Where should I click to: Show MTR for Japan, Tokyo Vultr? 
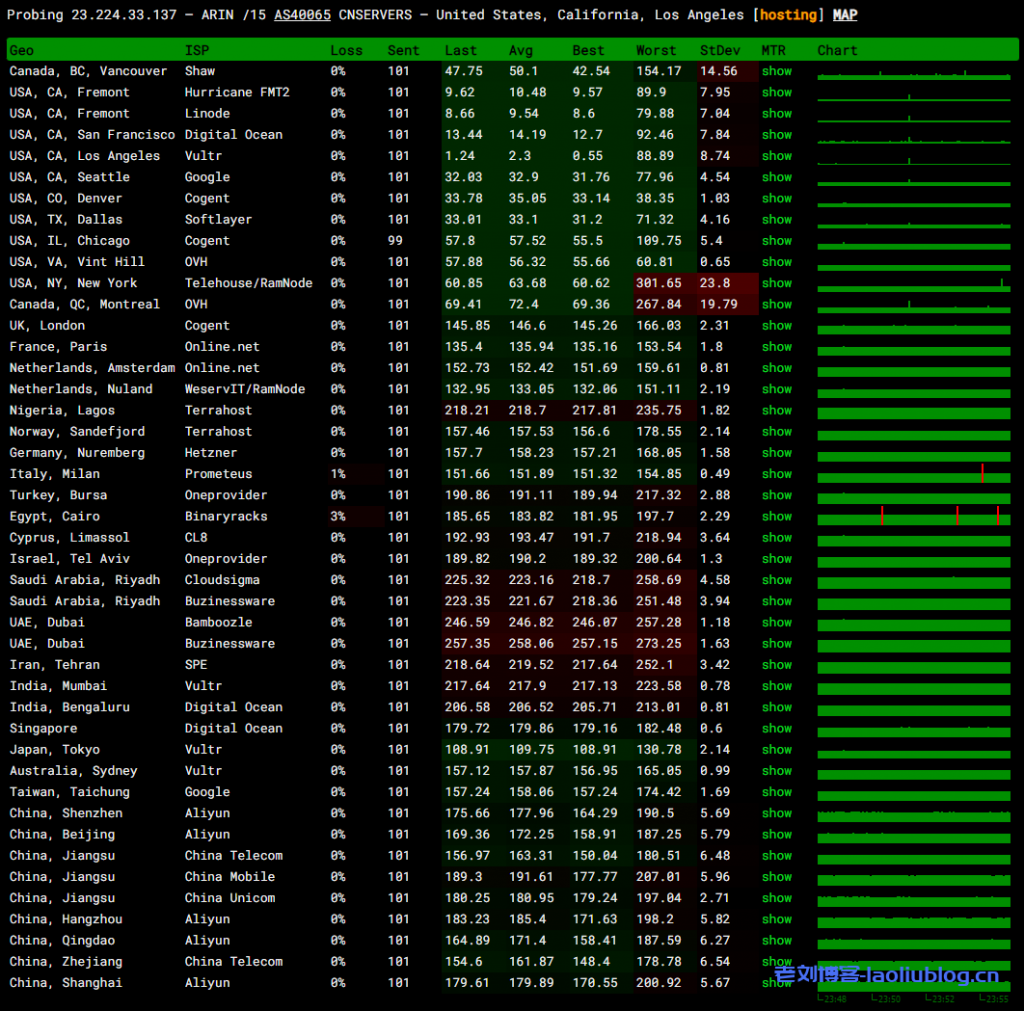(776, 749)
